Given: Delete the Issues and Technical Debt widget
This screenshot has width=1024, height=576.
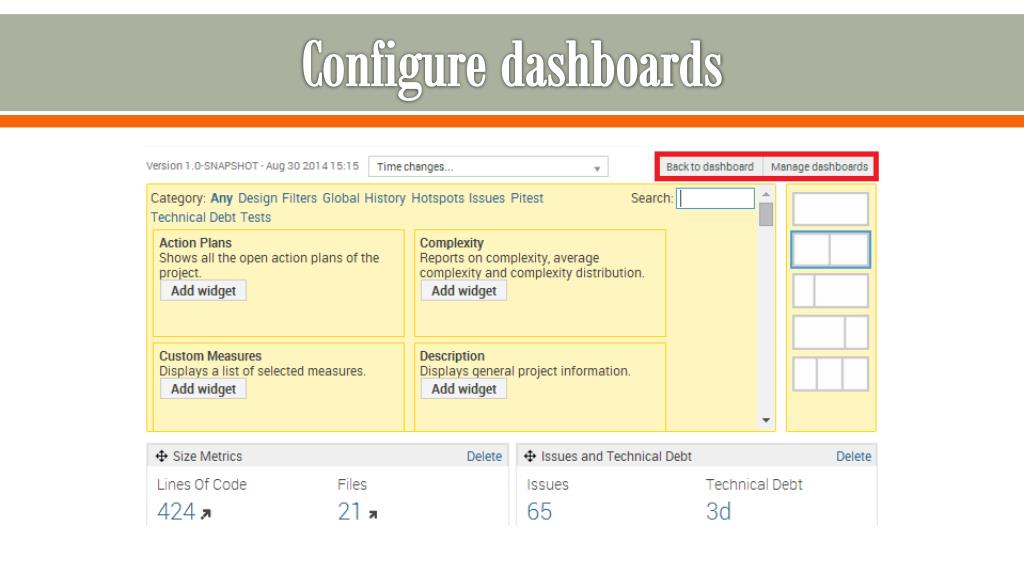Looking at the screenshot, I should point(854,456).
